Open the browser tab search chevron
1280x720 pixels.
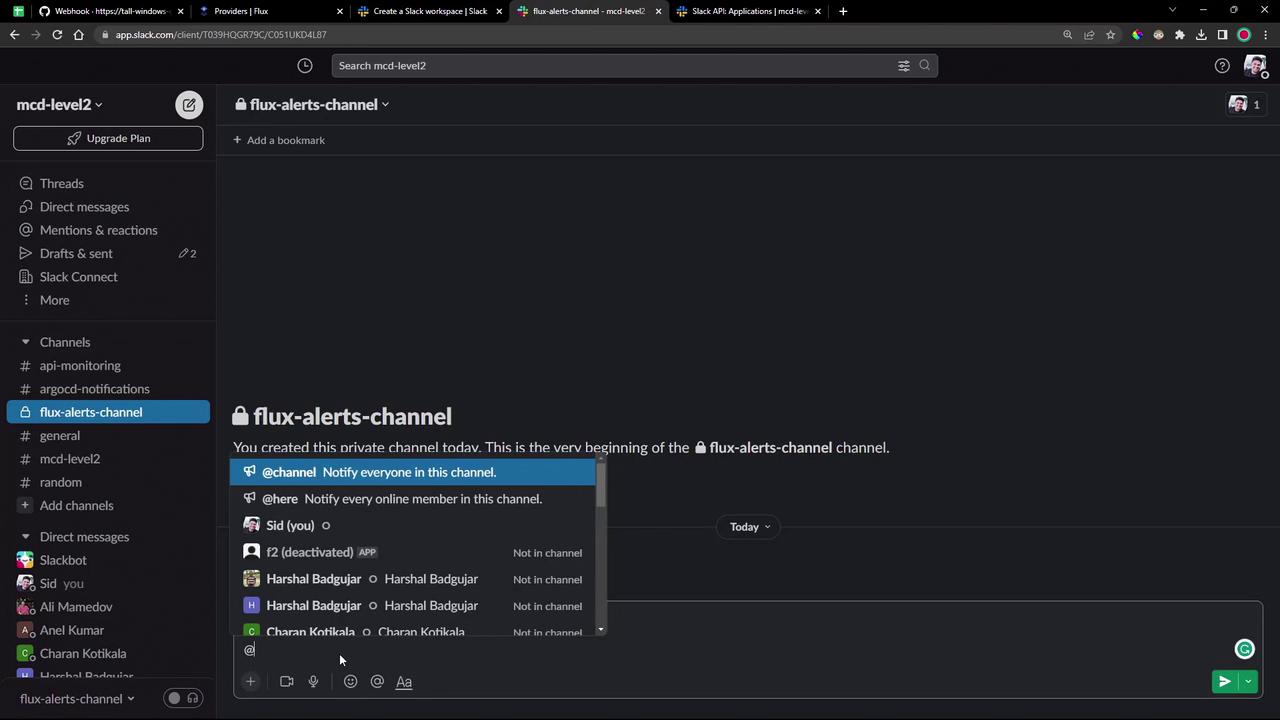click(x=1172, y=11)
